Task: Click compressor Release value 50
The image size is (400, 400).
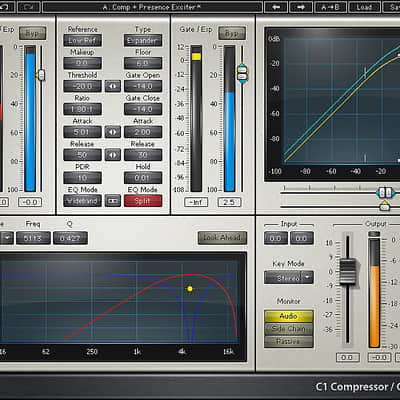Action: point(82,155)
